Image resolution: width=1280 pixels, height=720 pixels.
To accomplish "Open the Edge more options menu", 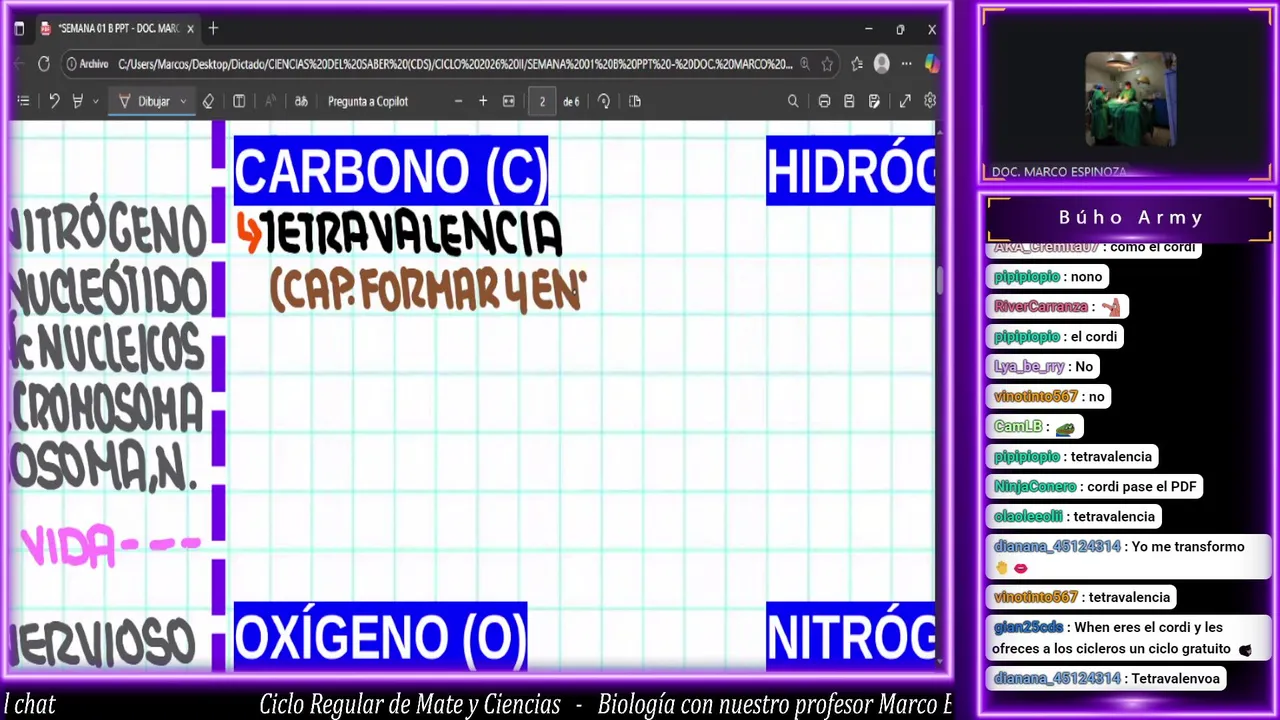I will coord(906,64).
